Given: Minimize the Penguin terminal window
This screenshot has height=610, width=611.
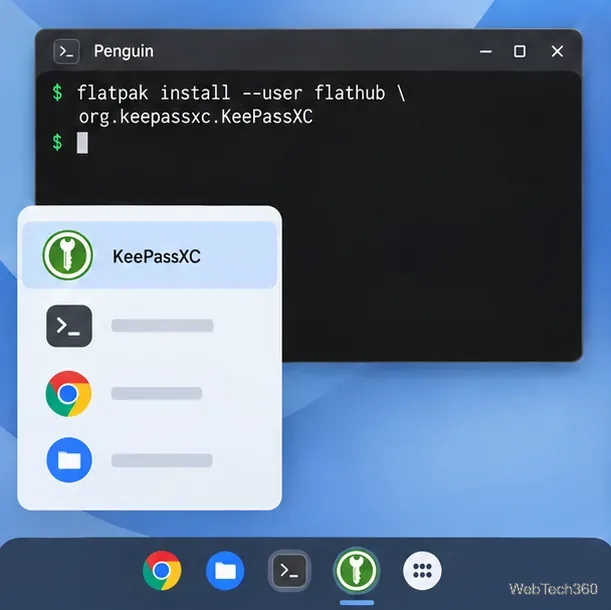Looking at the screenshot, I should (x=486, y=51).
